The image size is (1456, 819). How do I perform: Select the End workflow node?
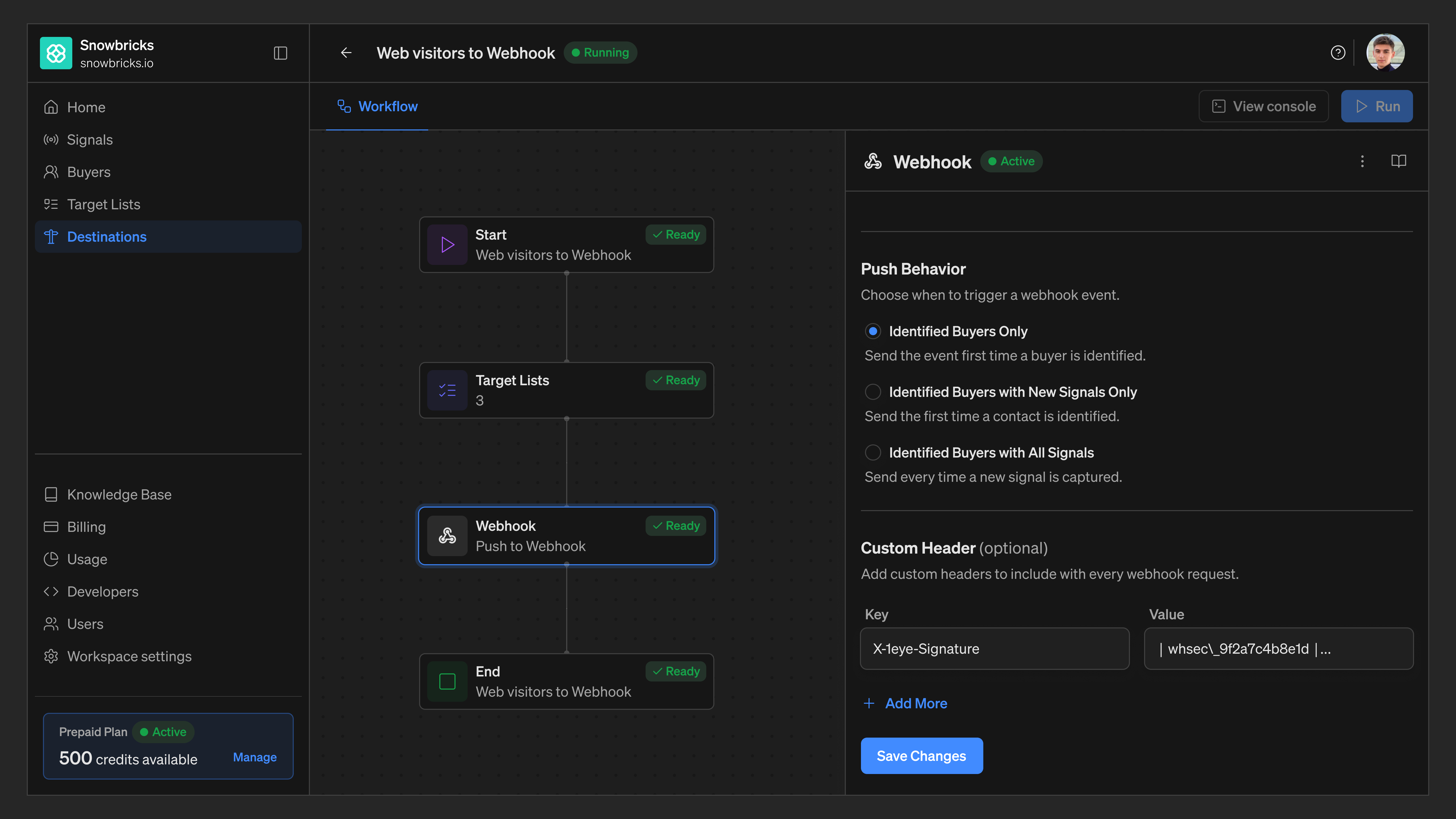pos(566,682)
